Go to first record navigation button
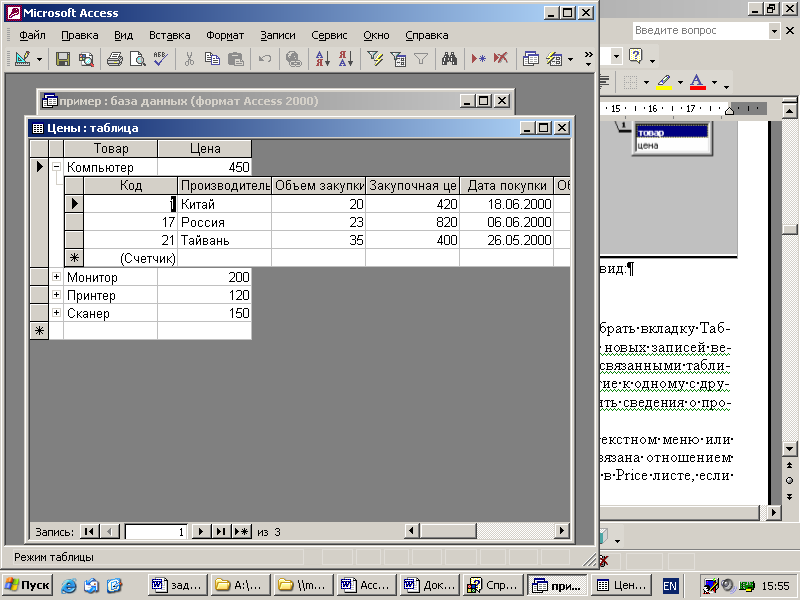Image resolution: width=800 pixels, height=600 pixels. click(x=89, y=532)
